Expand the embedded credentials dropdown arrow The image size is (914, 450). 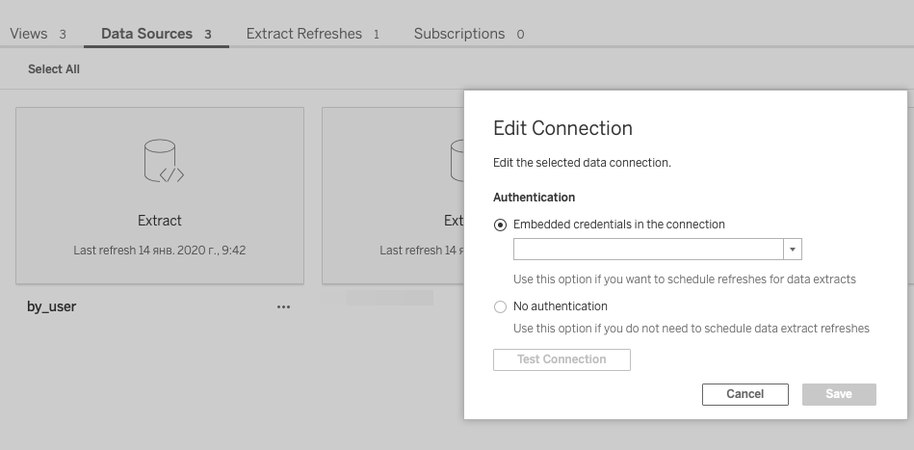793,249
